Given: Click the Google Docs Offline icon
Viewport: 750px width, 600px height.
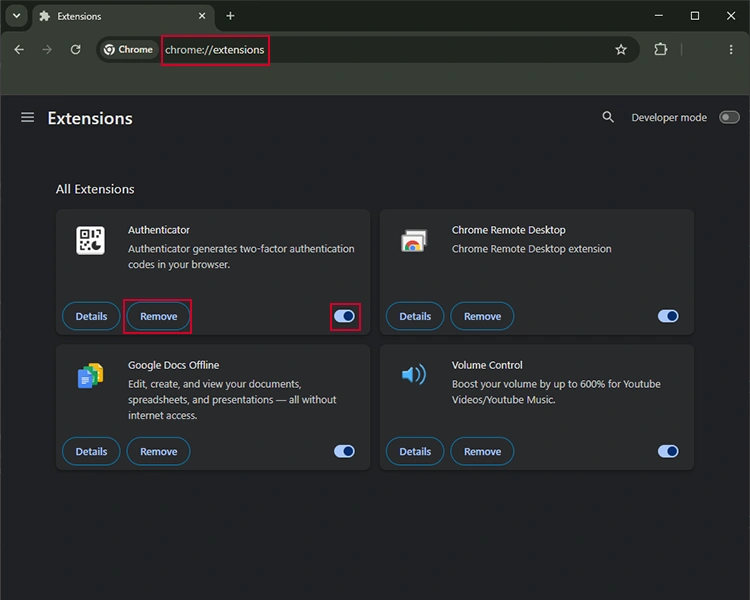Looking at the screenshot, I should pos(90,376).
